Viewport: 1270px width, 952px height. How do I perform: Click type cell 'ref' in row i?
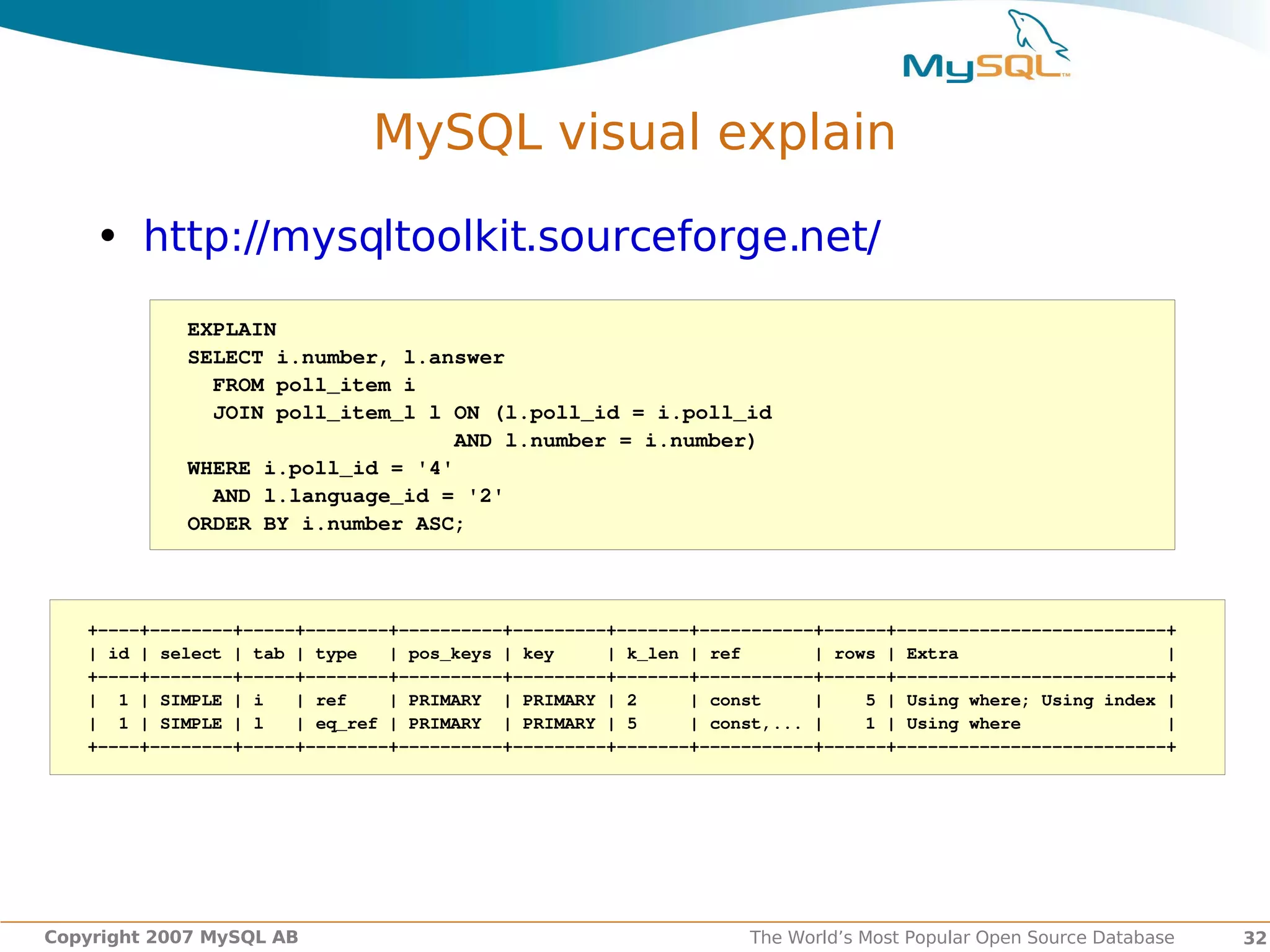pos(331,700)
